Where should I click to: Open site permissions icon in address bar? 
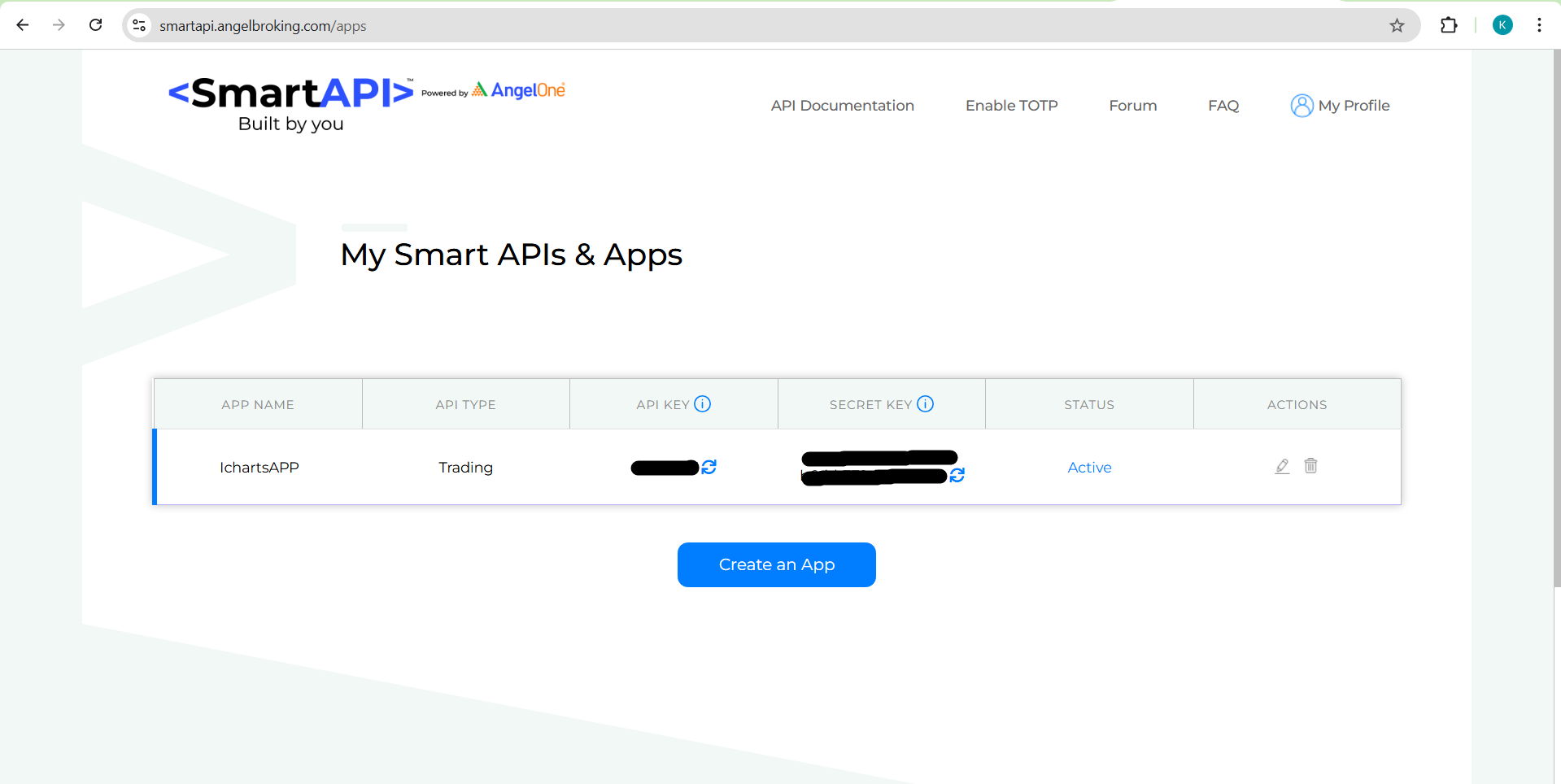138,25
